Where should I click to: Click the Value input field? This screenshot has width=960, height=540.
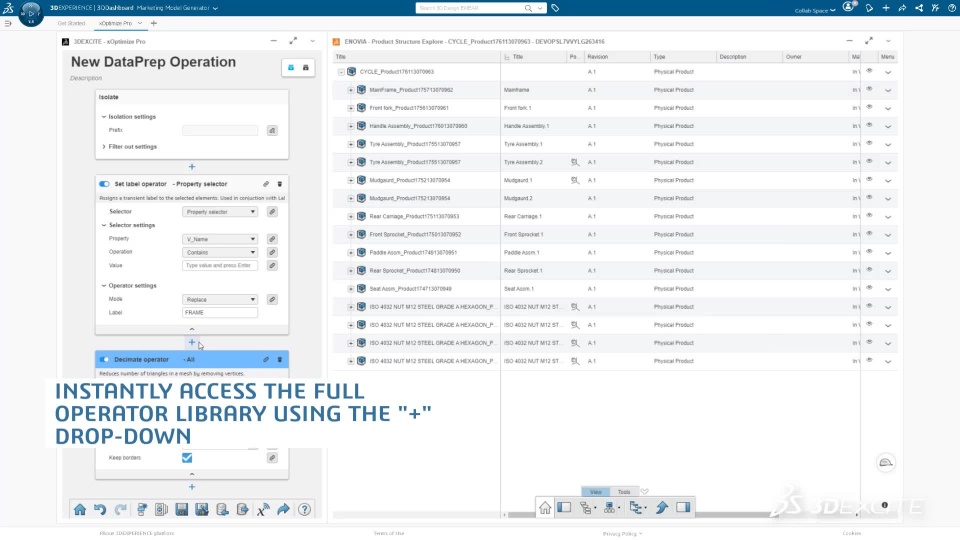(220, 266)
